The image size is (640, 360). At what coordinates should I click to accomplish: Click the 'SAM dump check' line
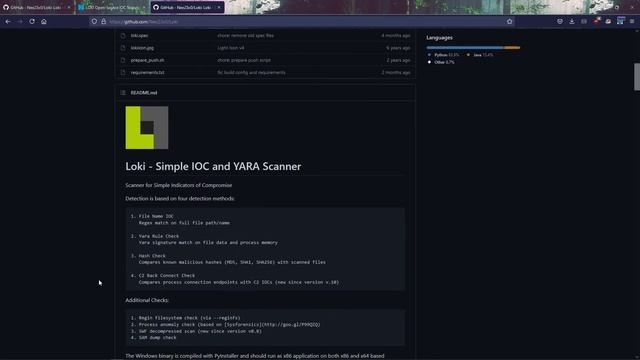(x=153, y=338)
